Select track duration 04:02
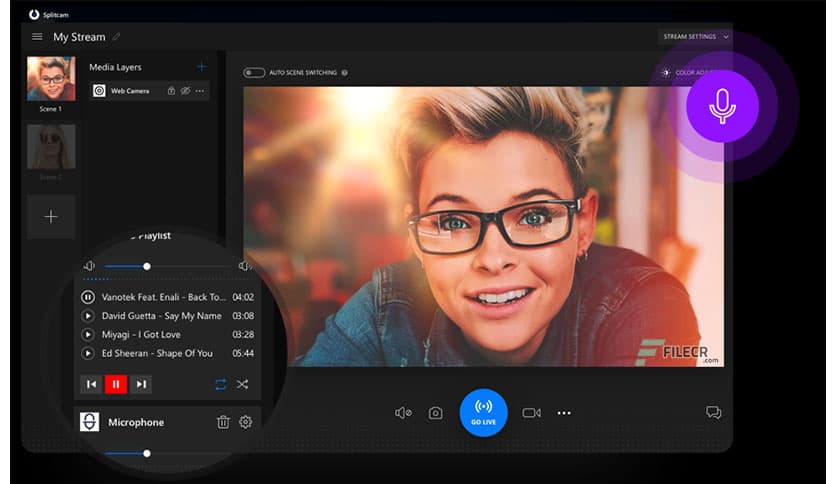Viewport: 836px width, 484px height. (243, 297)
